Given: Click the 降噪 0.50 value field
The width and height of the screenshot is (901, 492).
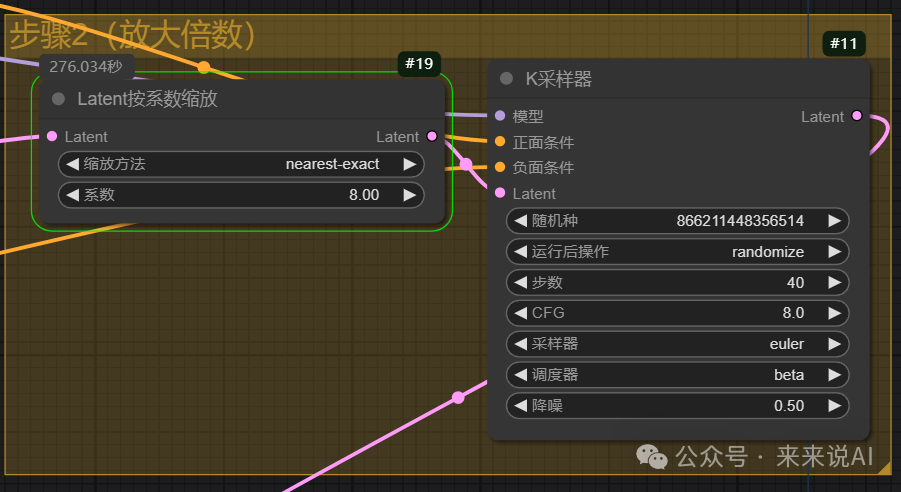Looking at the screenshot, I should coord(677,406).
